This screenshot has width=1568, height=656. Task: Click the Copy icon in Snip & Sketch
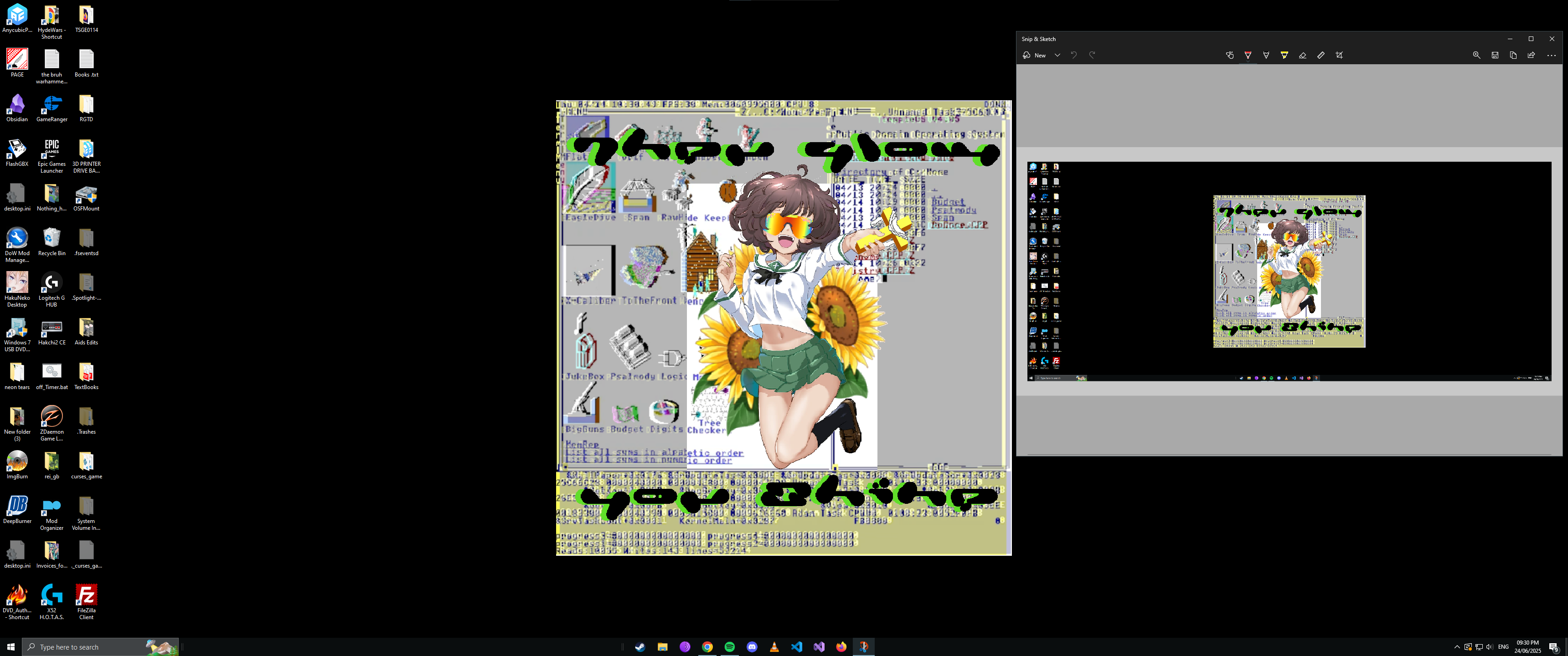pos(1513,56)
